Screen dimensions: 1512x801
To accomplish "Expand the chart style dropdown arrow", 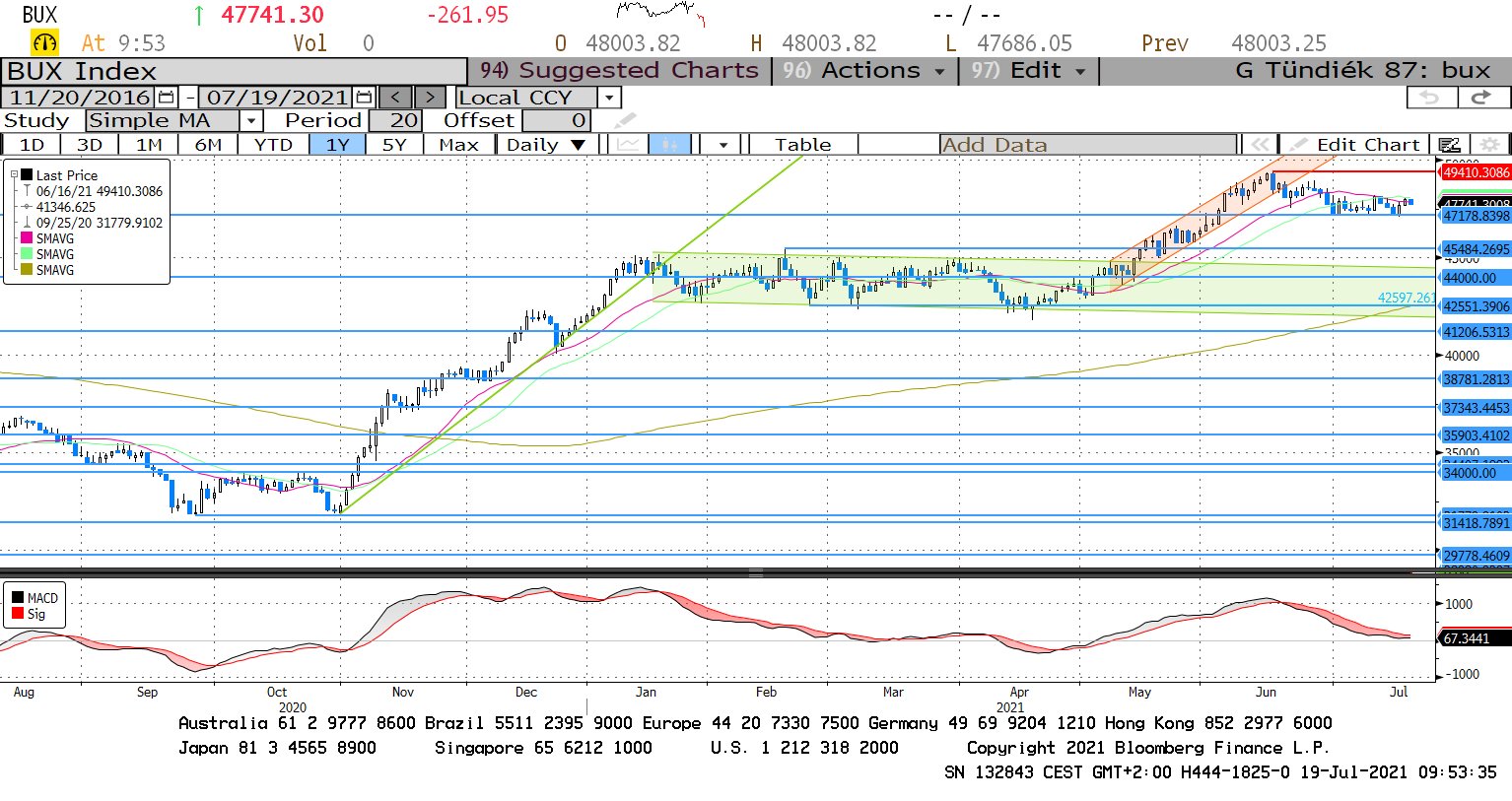I will click(723, 145).
